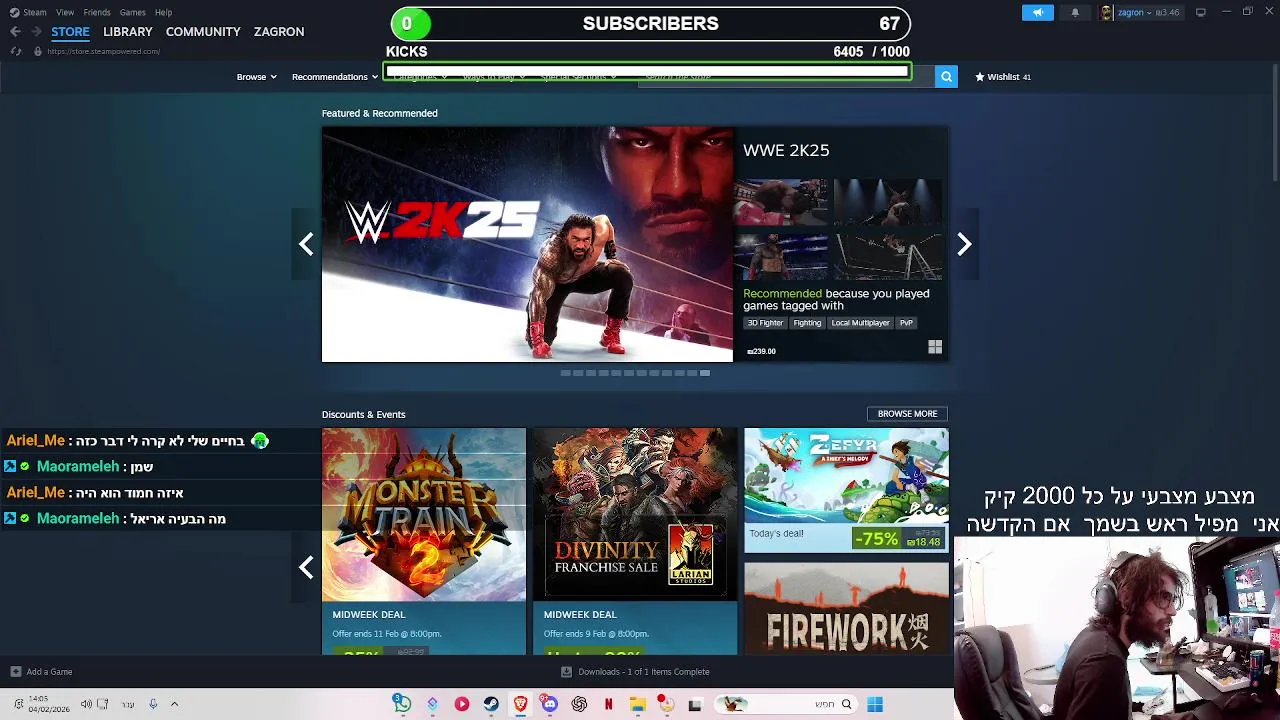Image resolution: width=1280 pixels, height=720 pixels.
Task: Open Steam from the taskbar
Action: pos(491,704)
